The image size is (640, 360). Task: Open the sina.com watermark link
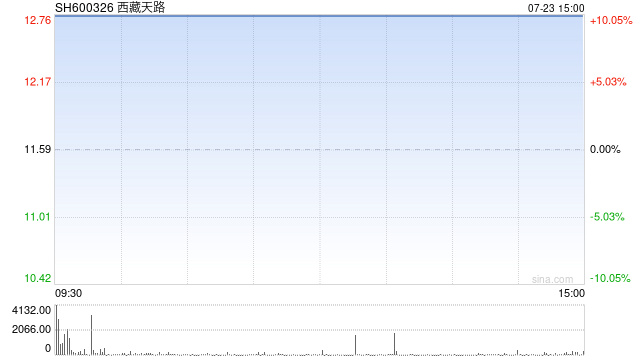pos(552,279)
